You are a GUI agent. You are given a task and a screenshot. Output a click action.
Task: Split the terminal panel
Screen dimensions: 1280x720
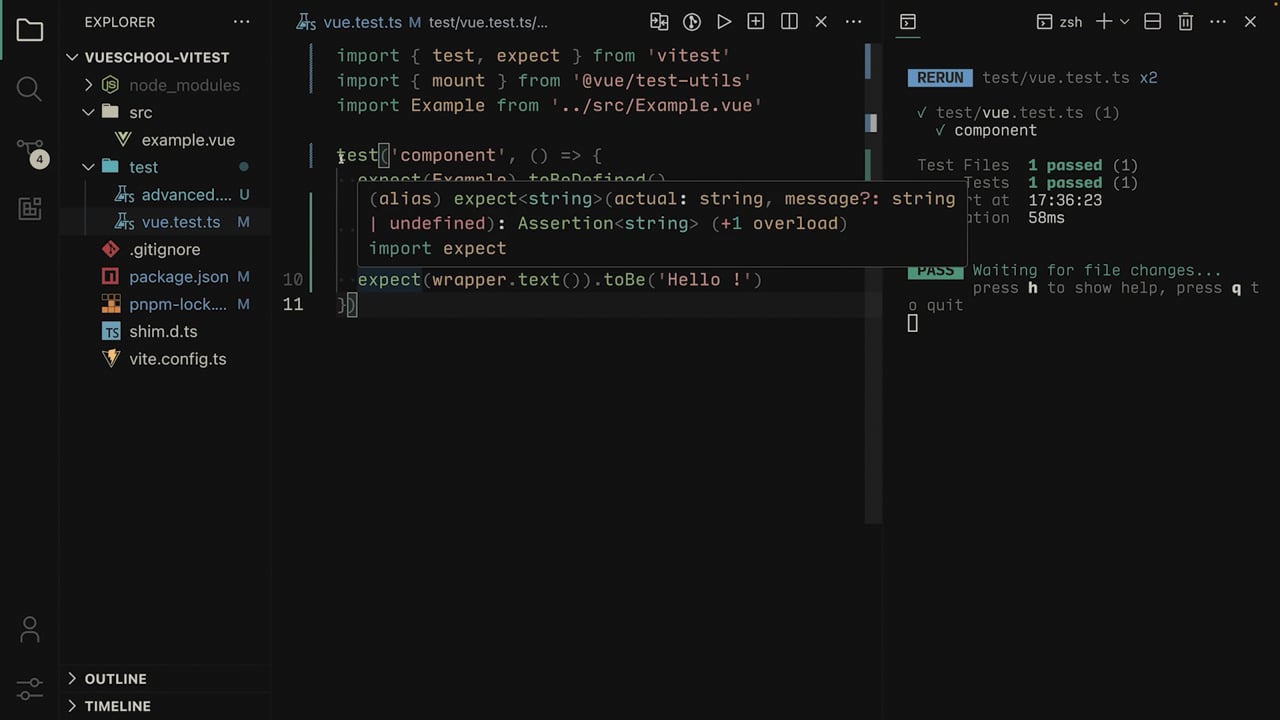[x=1152, y=22]
